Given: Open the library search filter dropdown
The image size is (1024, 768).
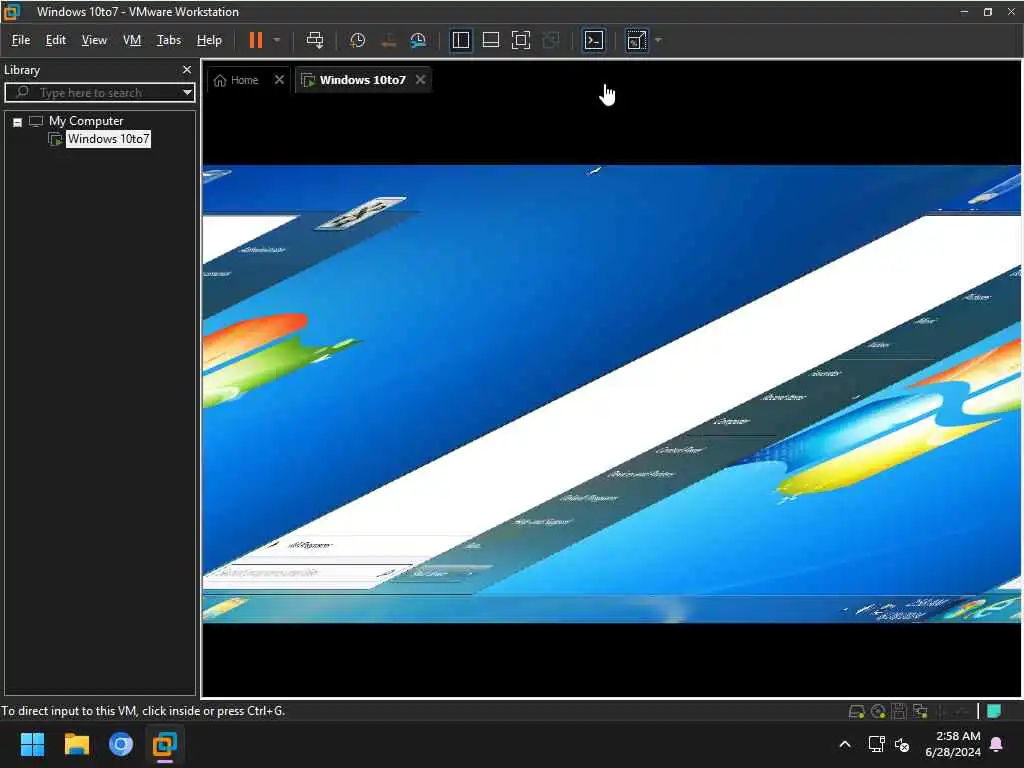Looking at the screenshot, I should tap(187, 93).
